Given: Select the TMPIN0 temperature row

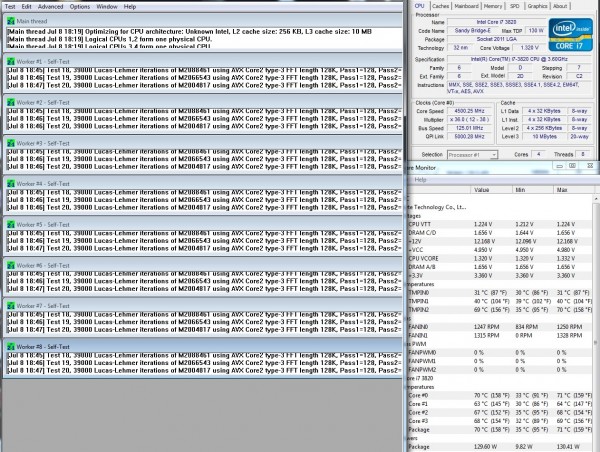Looking at the screenshot, I should 500,293.
